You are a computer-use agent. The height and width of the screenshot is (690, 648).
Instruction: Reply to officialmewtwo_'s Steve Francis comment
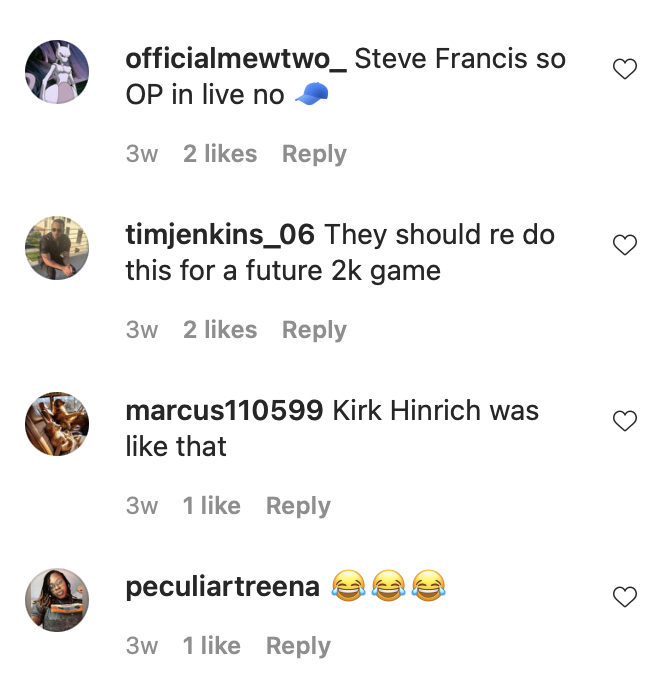[314, 154]
